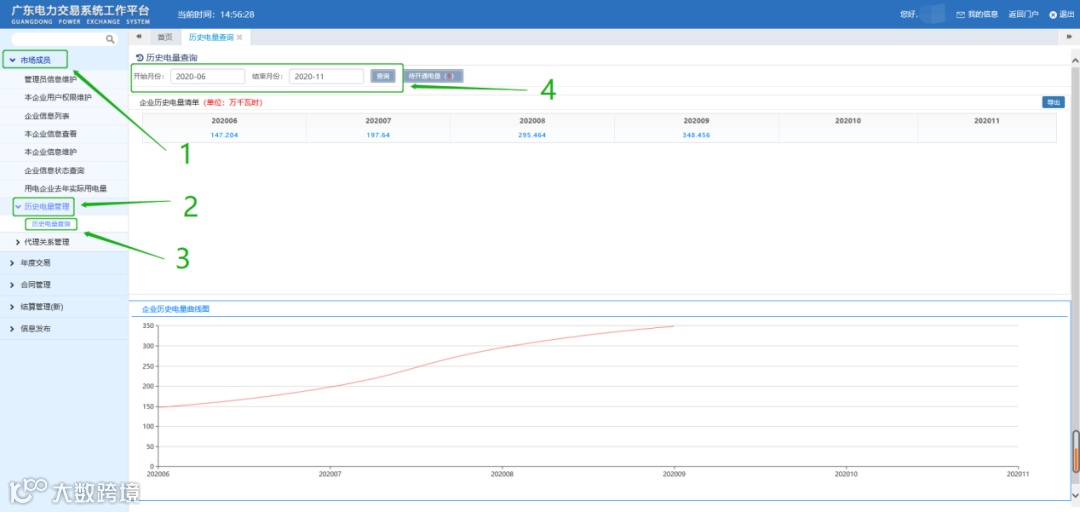Viewport: 1080px width, 512px height.
Task: Click the sidebar search magnifier icon
Action: click(x=110, y=40)
